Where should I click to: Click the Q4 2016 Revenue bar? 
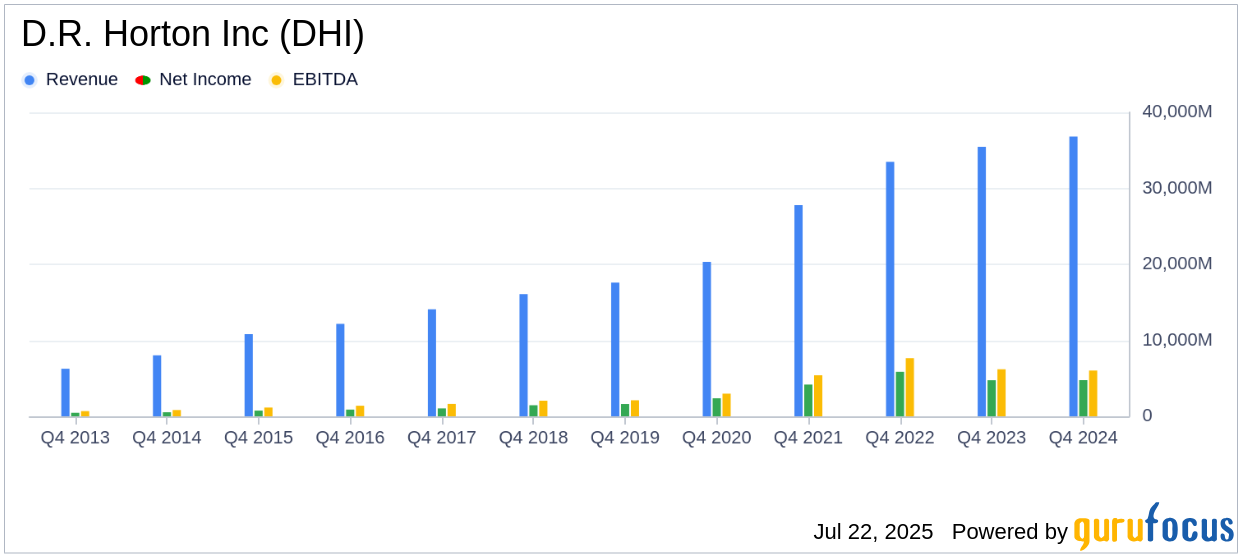[x=340, y=370]
